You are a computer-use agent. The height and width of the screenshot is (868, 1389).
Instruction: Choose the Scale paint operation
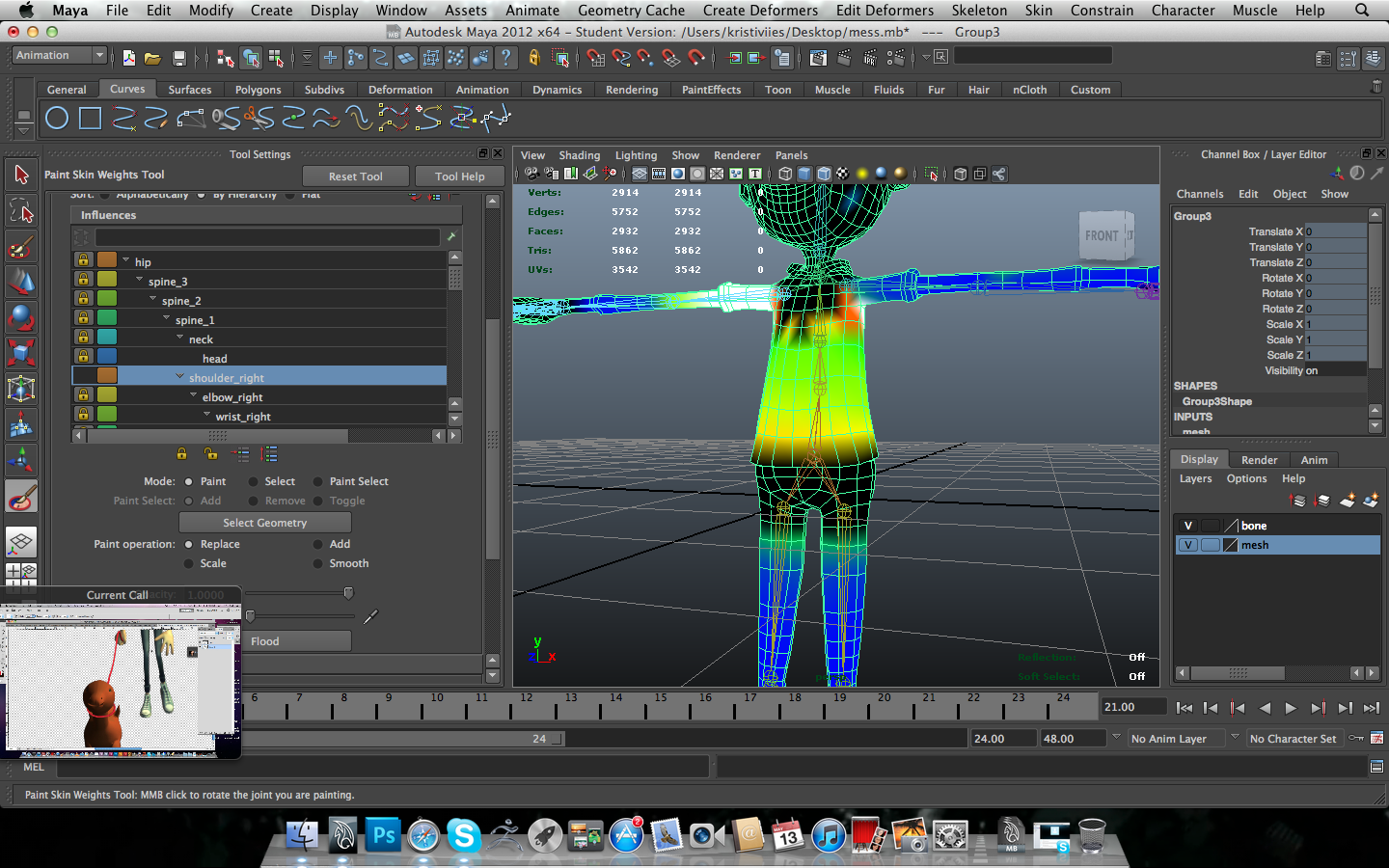(189, 563)
